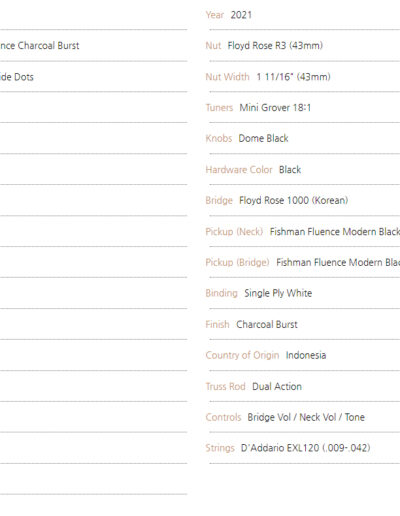Click the Truss Rod Dual Action entry

(253, 386)
